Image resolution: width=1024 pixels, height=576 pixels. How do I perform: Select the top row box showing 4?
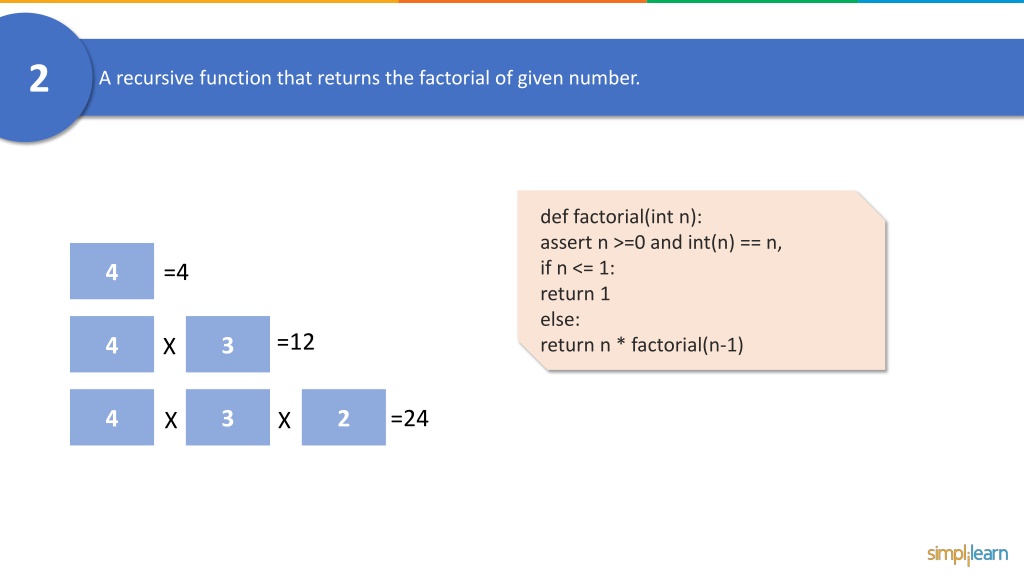[x=112, y=271]
